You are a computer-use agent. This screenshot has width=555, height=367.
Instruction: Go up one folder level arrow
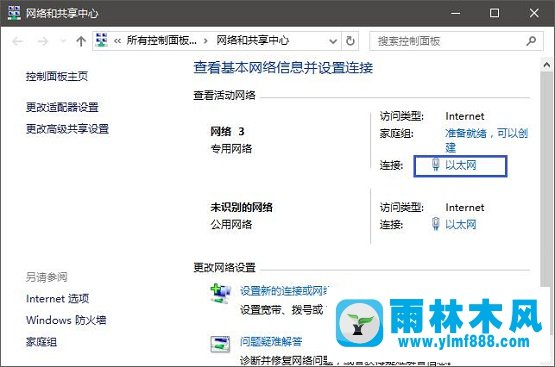coord(81,41)
